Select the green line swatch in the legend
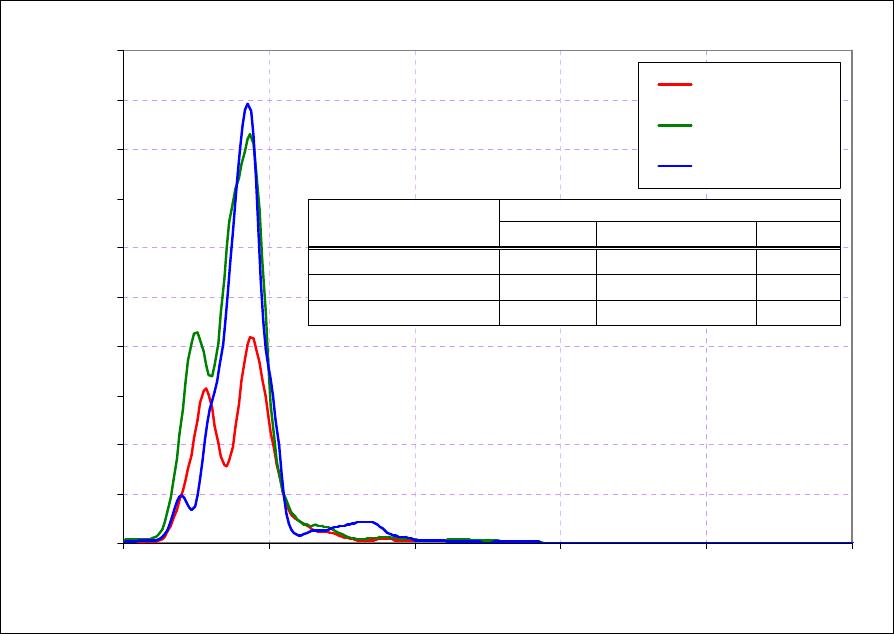Image resolution: width=894 pixels, height=634 pixels. (675, 125)
